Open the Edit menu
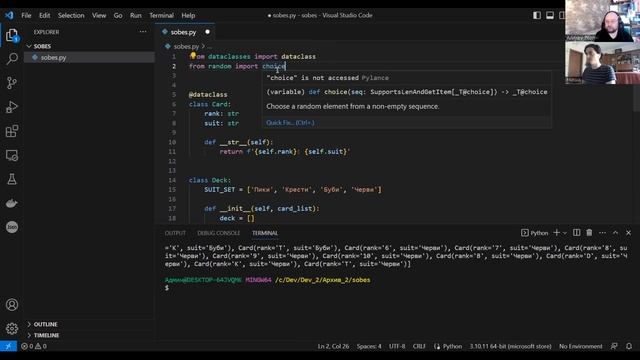The height and width of the screenshot is (360, 640). tap(44, 16)
